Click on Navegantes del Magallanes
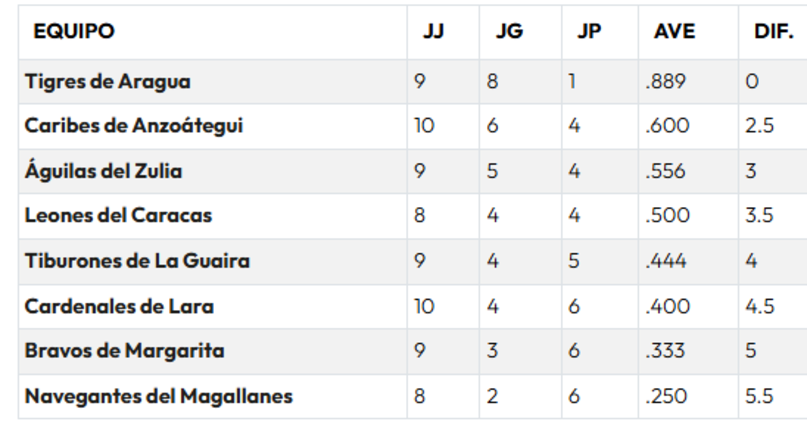The image size is (807, 434). pyautogui.click(x=158, y=396)
